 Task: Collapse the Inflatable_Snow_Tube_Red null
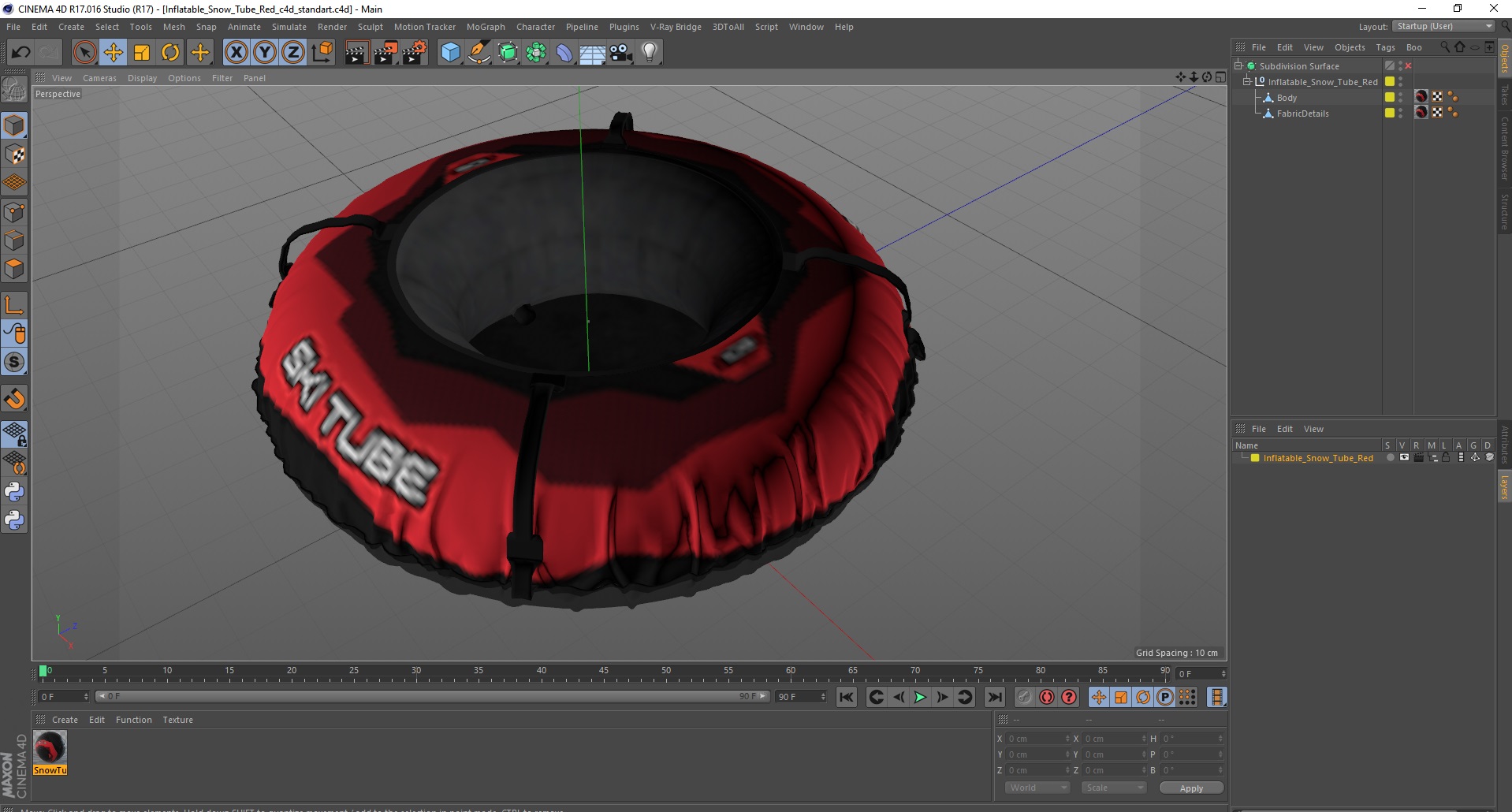tap(1247, 81)
